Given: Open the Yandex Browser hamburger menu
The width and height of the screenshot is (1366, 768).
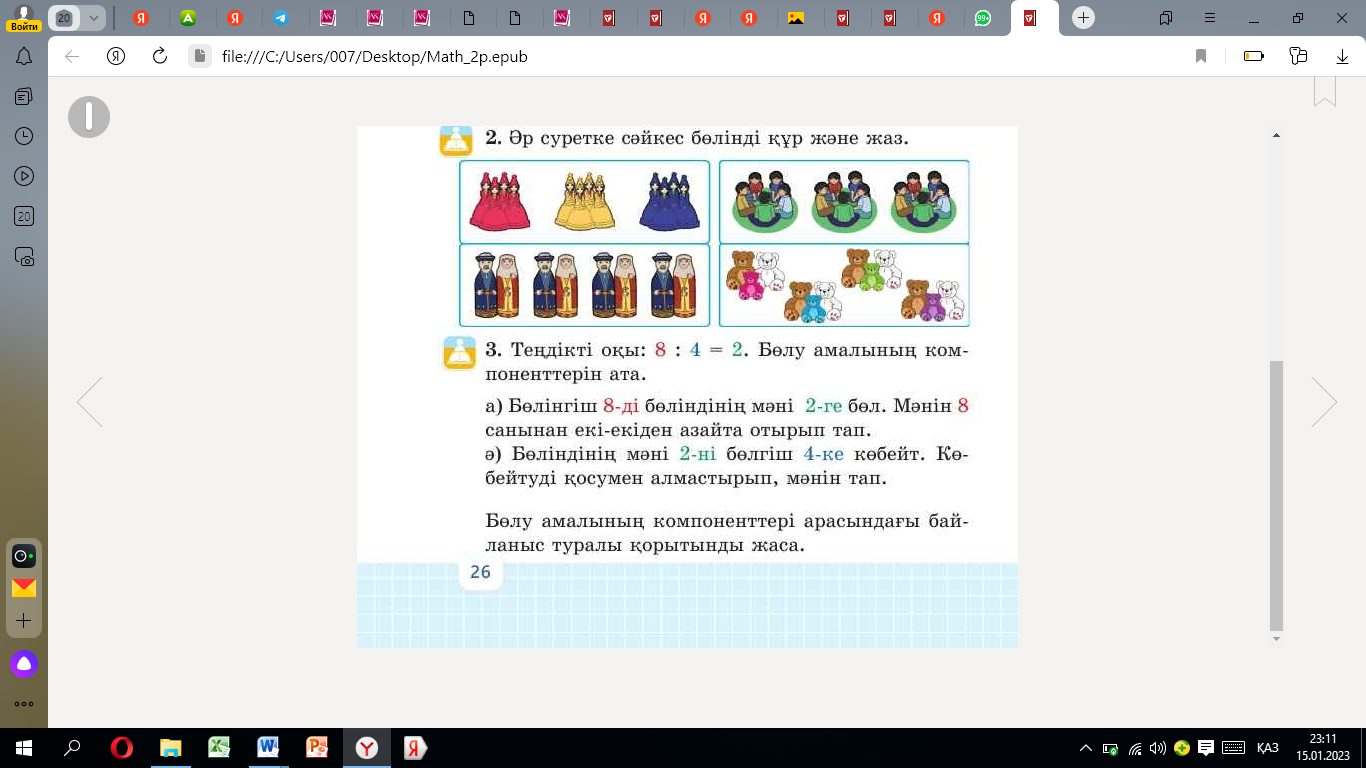Looking at the screenshot, I should coord(1211,18).
